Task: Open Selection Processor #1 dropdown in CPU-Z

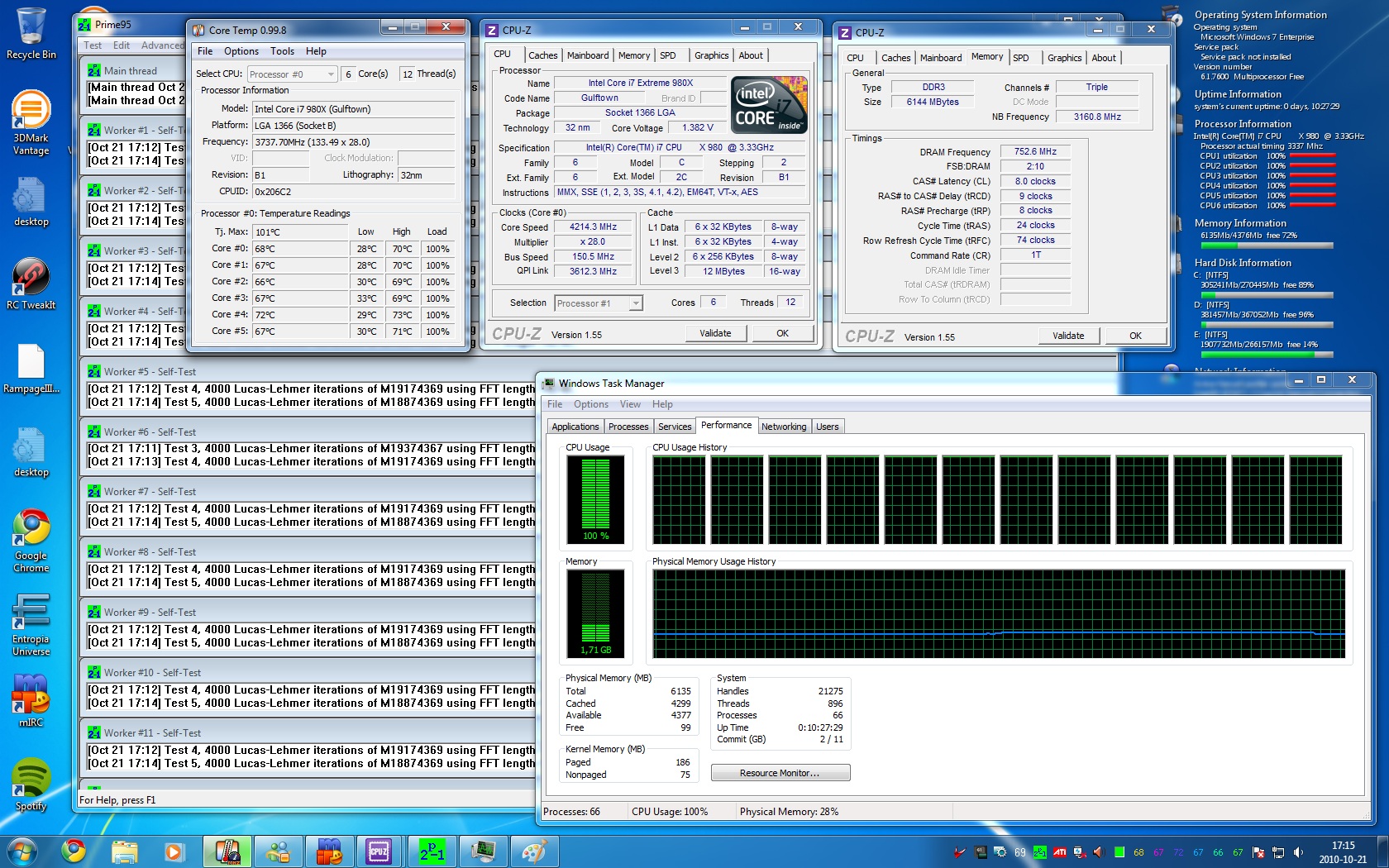Action: 599,303
